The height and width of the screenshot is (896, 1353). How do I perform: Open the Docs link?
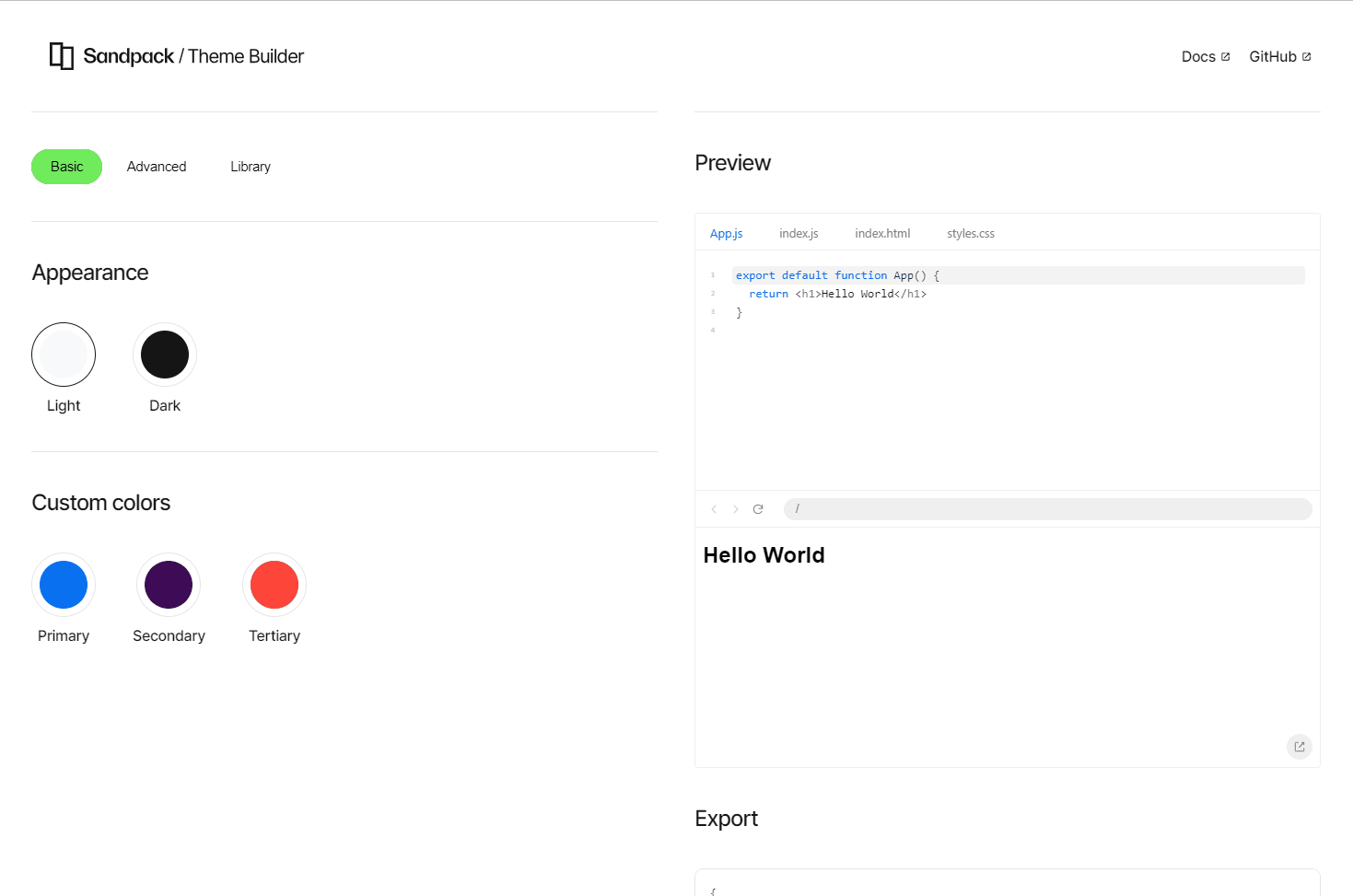(x=1197, y=56)
